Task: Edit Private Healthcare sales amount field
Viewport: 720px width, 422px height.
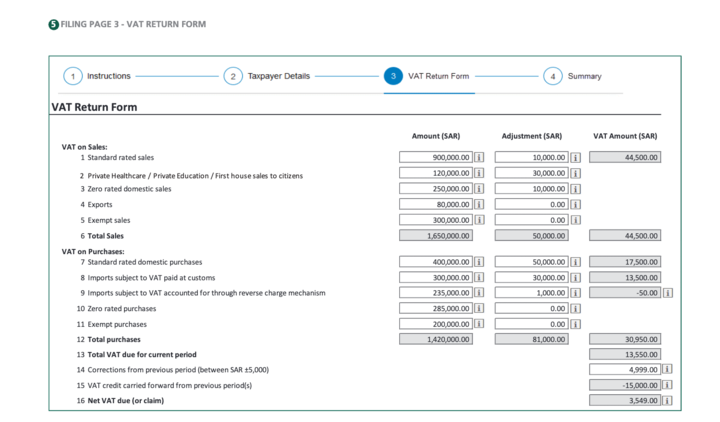Action: coord(435,173)
